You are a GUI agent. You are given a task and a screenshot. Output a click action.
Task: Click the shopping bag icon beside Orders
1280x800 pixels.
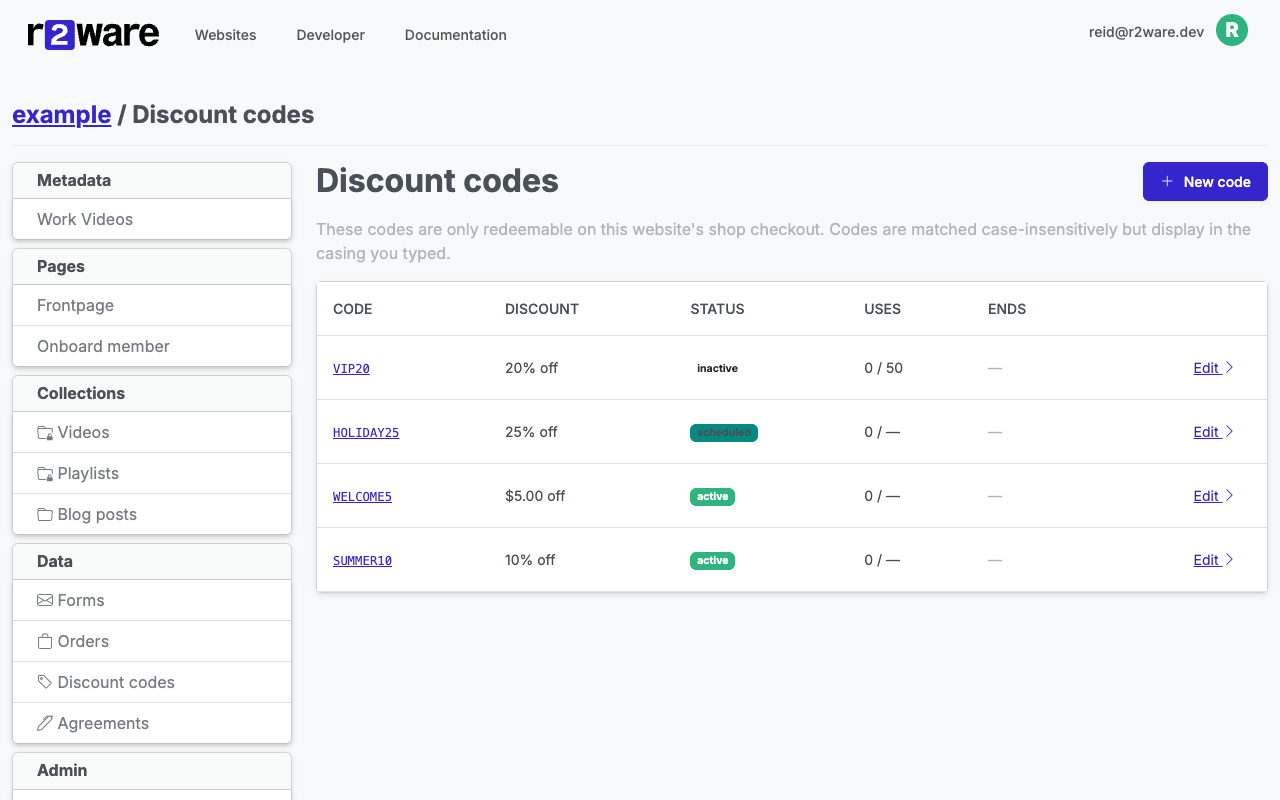(45, 642)
